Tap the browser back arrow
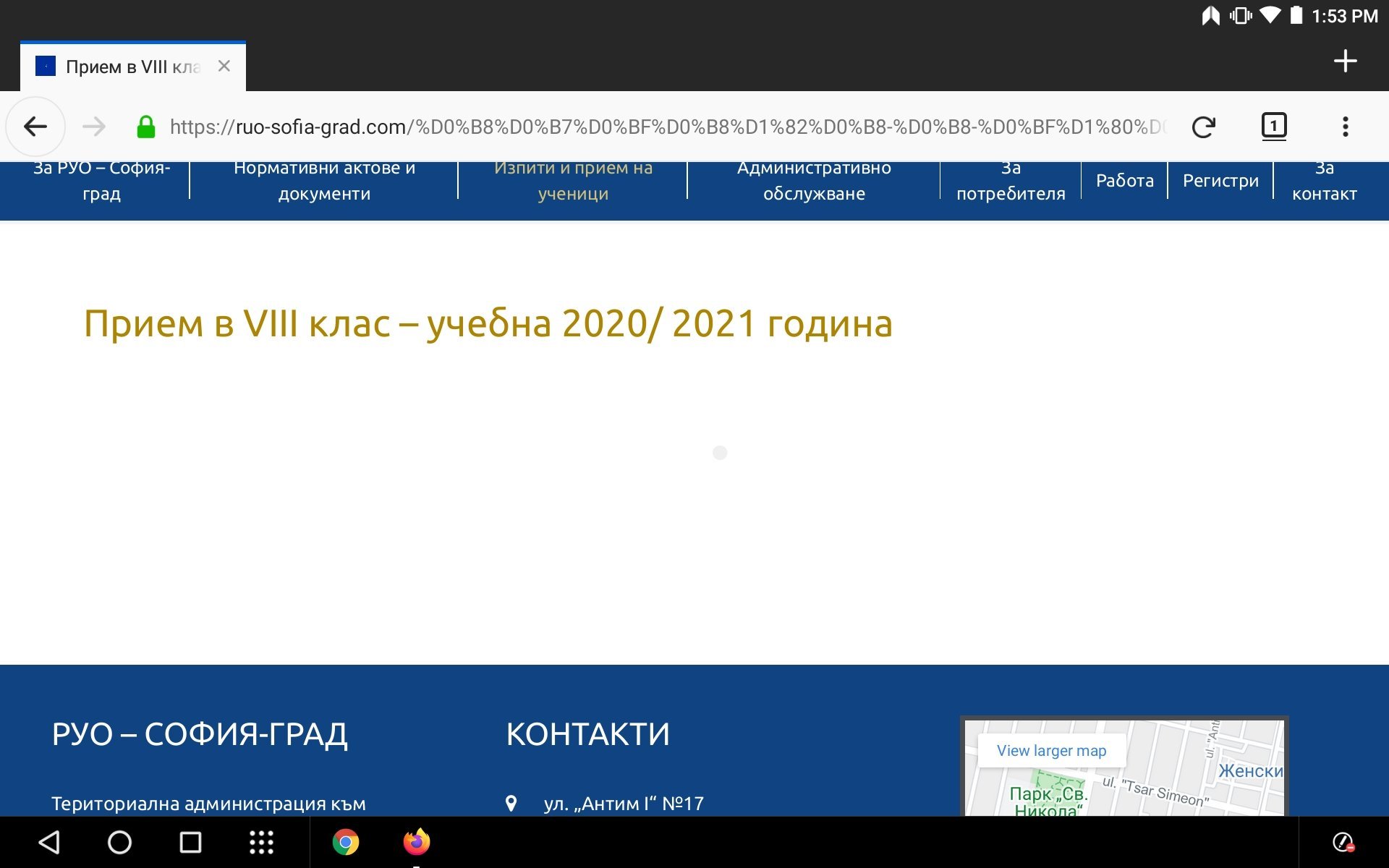This screenshot has width=1389, height=868. [x=35, y=127]
